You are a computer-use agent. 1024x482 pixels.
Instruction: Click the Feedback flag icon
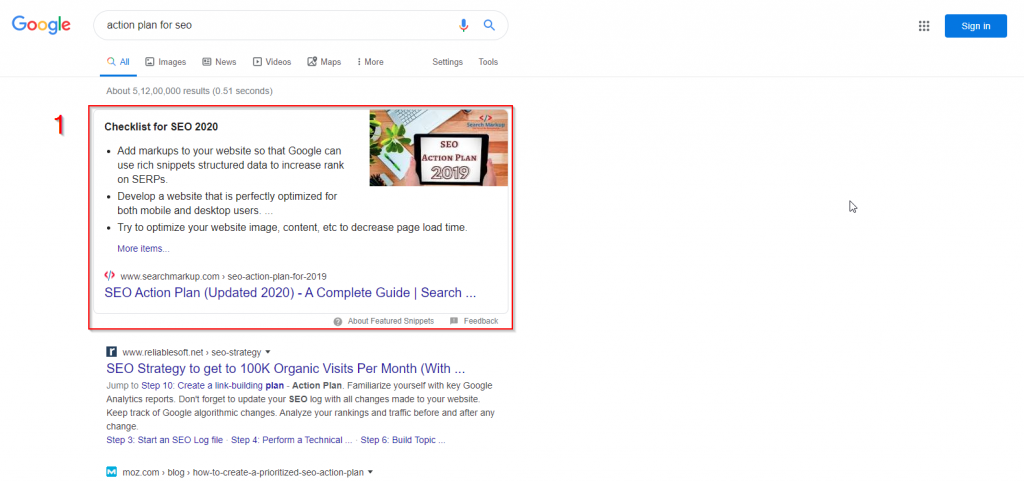pyautogui.click(x=454, y=321)
